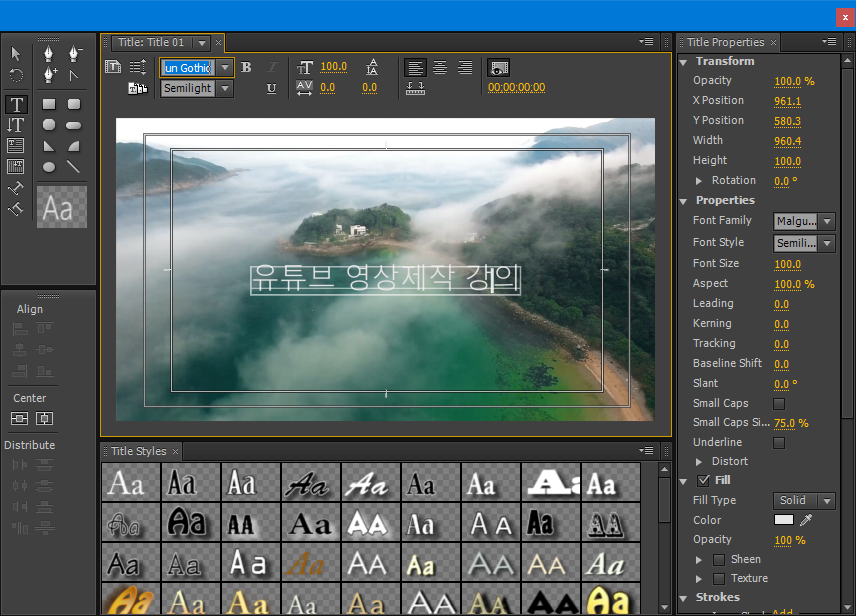Select the Vertical Type tool
Viewport: 856px width, 616px height.
[x=16, y=125]
